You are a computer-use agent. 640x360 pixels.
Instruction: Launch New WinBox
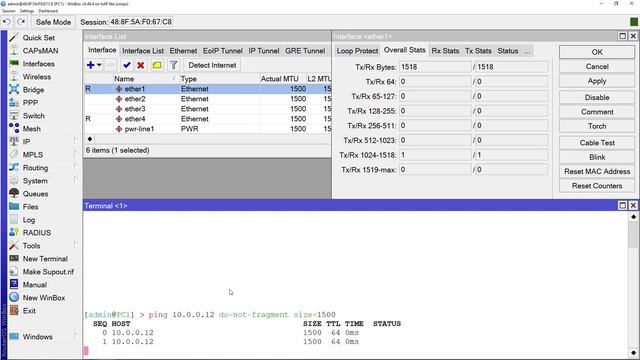pyautogui.click(x=44, y=298)
